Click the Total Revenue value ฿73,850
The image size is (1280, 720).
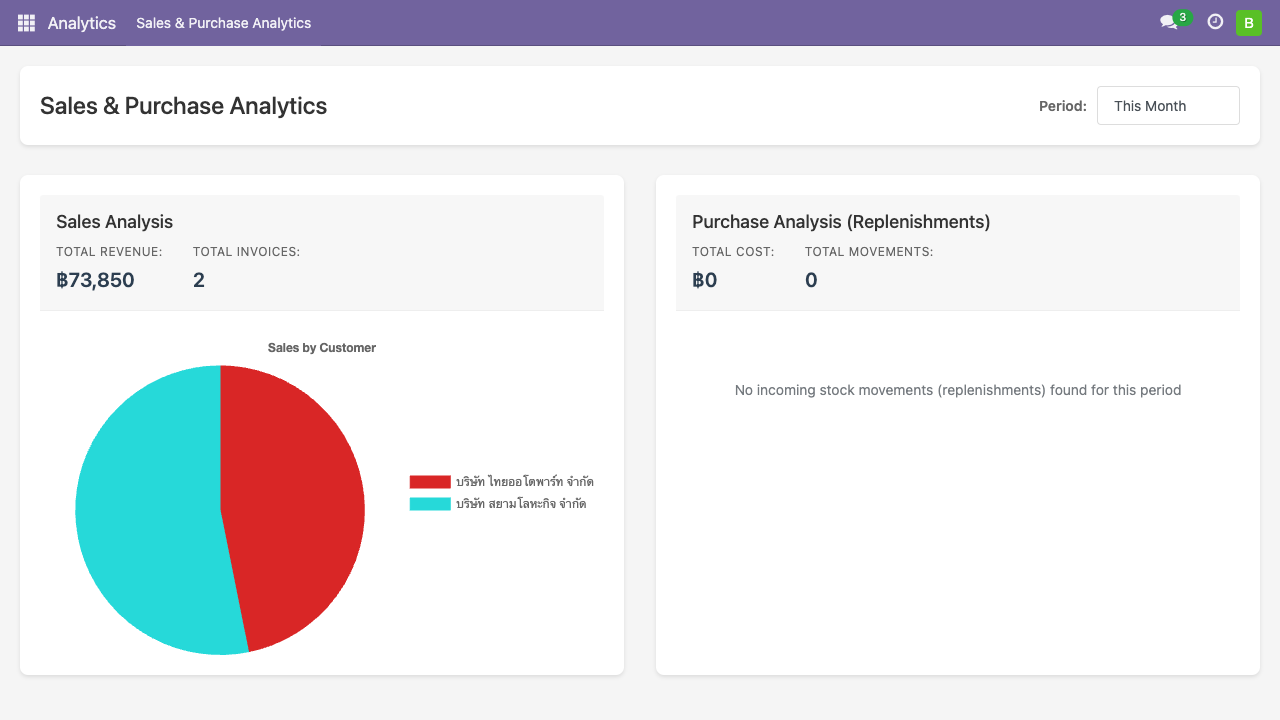pos(95,280)
